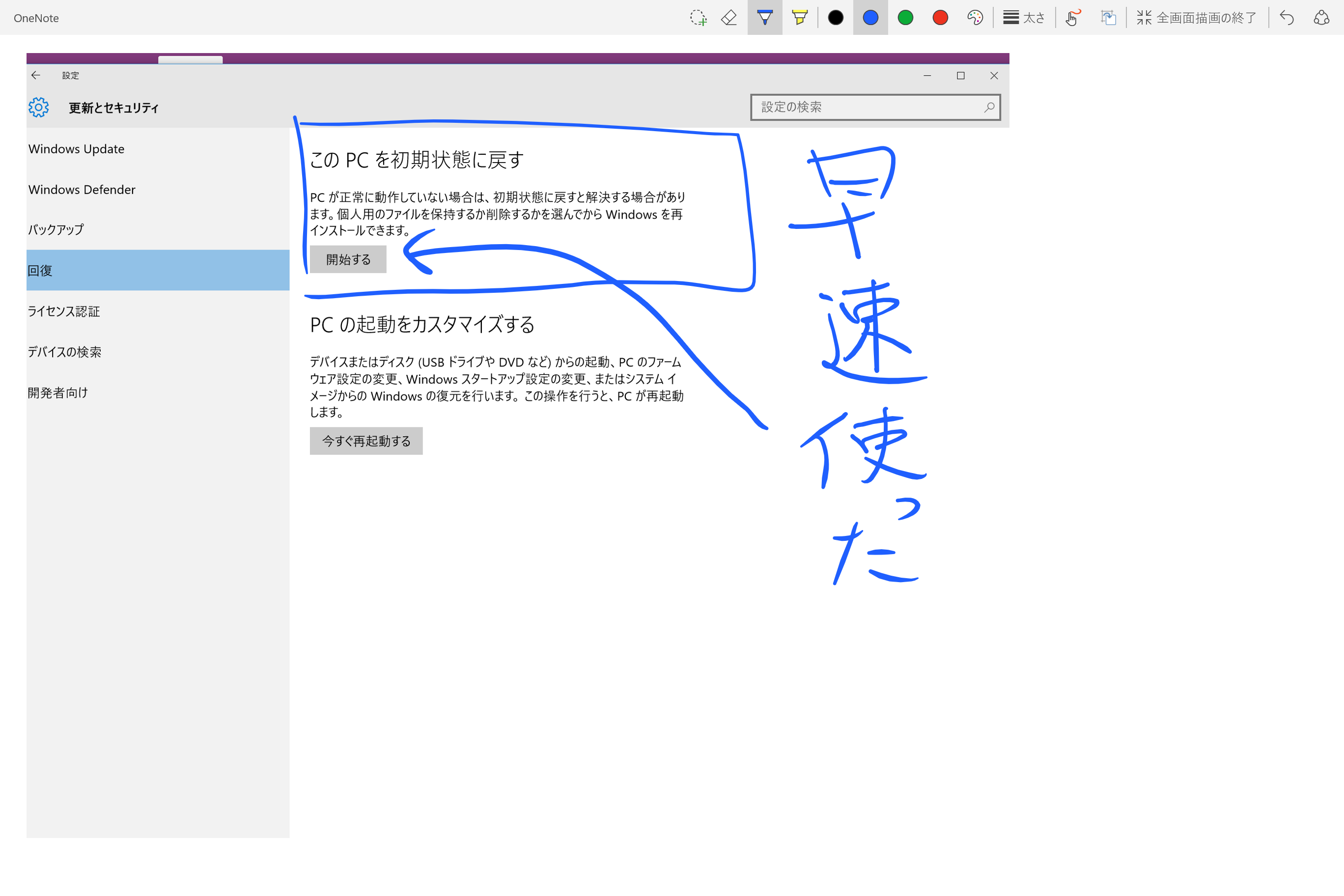Open デバイスの検索 page
The width and height of the screenshot is (1344, 896).
[158, 351]
